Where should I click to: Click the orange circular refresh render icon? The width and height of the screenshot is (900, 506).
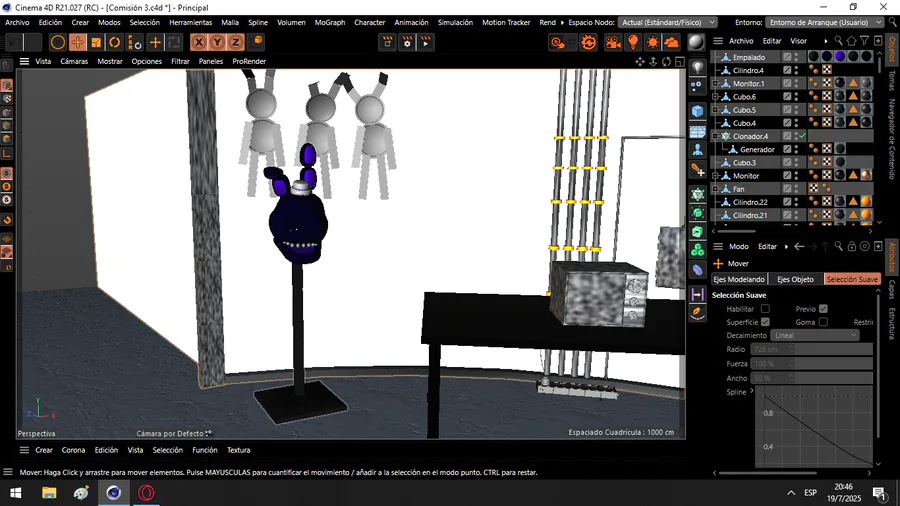coord(588,42)
